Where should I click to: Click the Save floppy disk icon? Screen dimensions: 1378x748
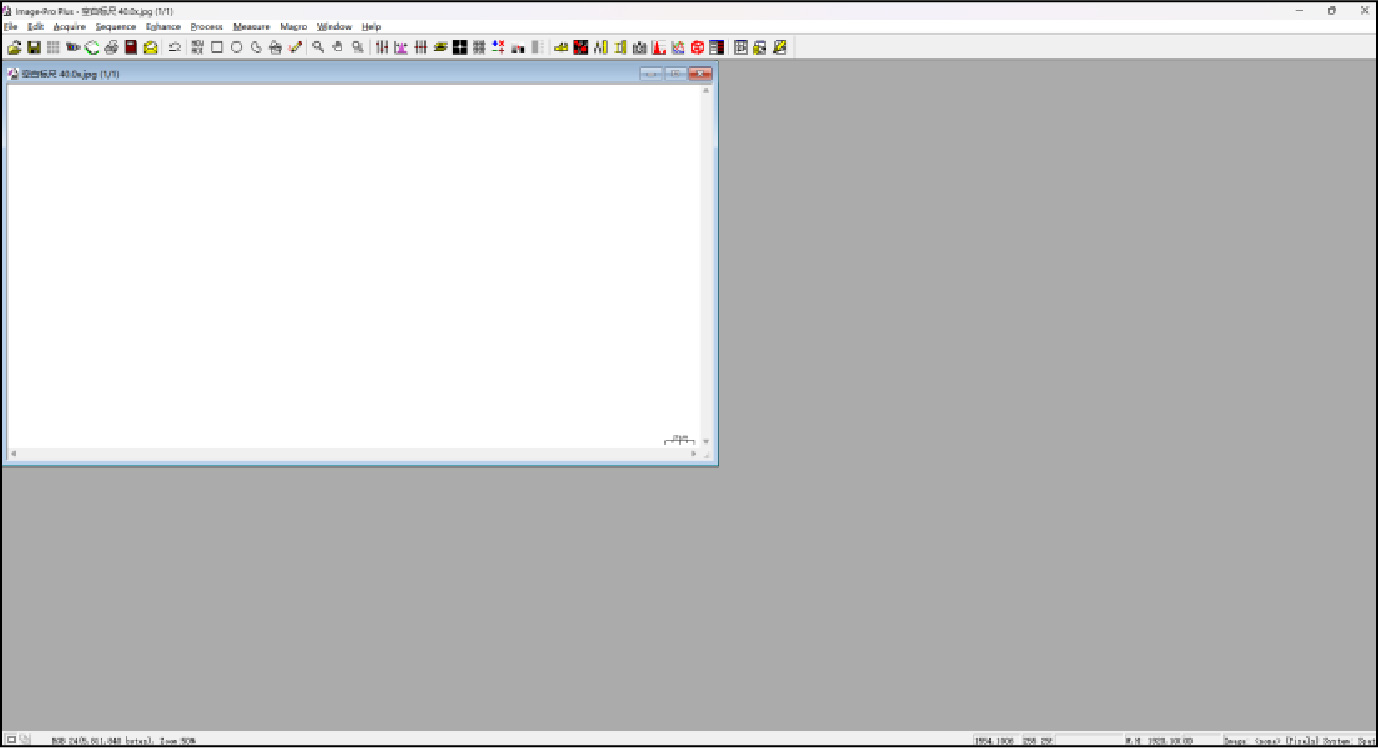pyautogui.click(x=33, y=47)
